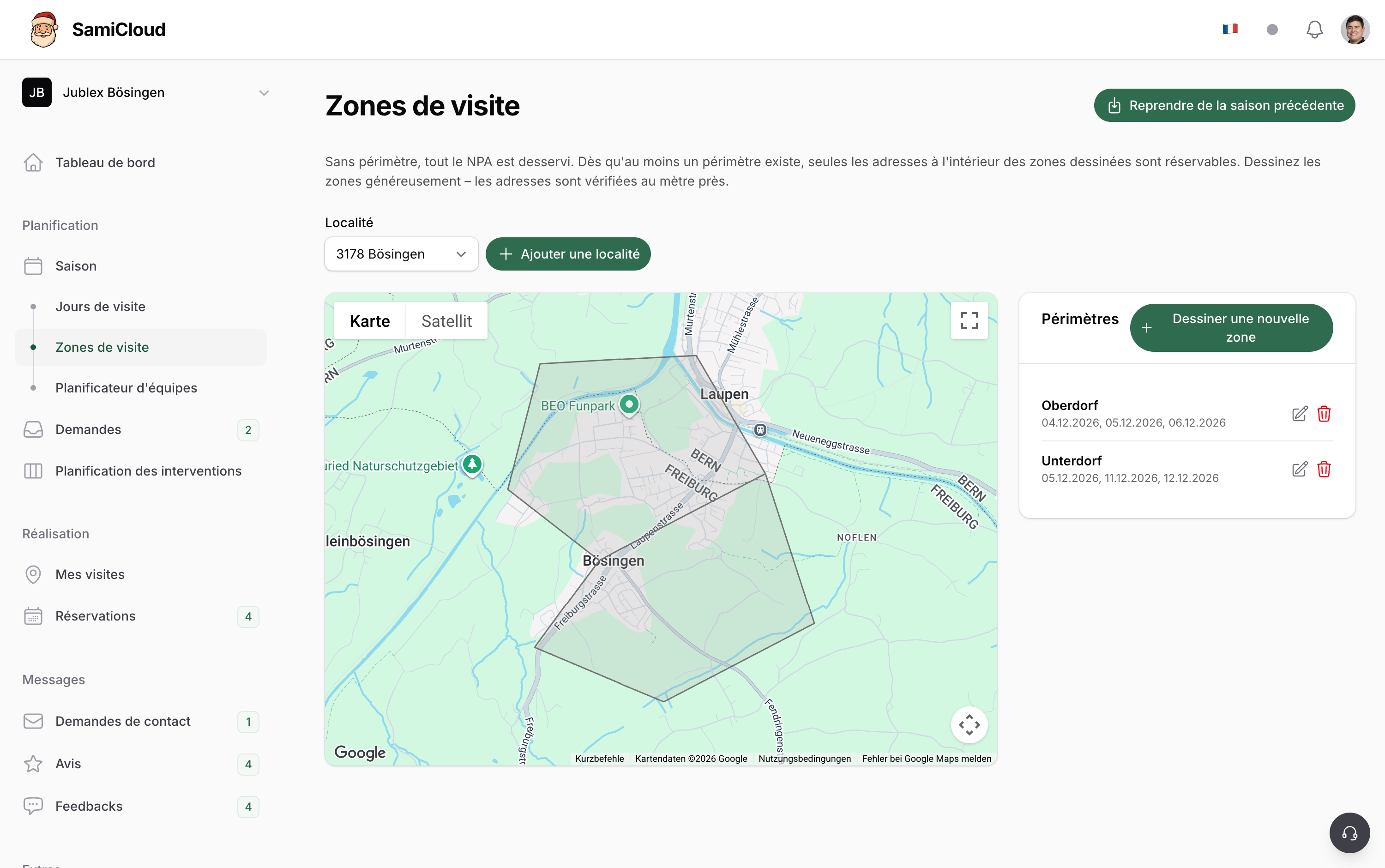1385x868 pixels.
Task: Open the user avatar menu
Action: tap(1355, 29)
